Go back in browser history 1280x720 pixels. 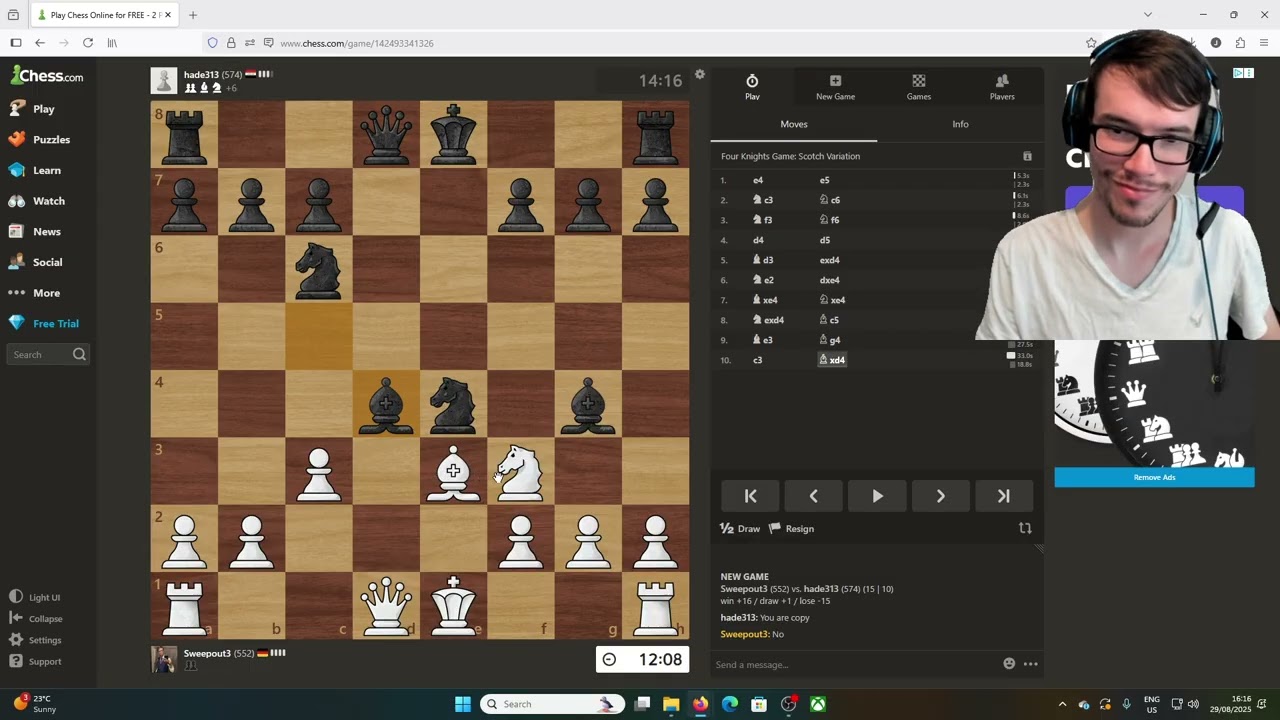point(39,43)
